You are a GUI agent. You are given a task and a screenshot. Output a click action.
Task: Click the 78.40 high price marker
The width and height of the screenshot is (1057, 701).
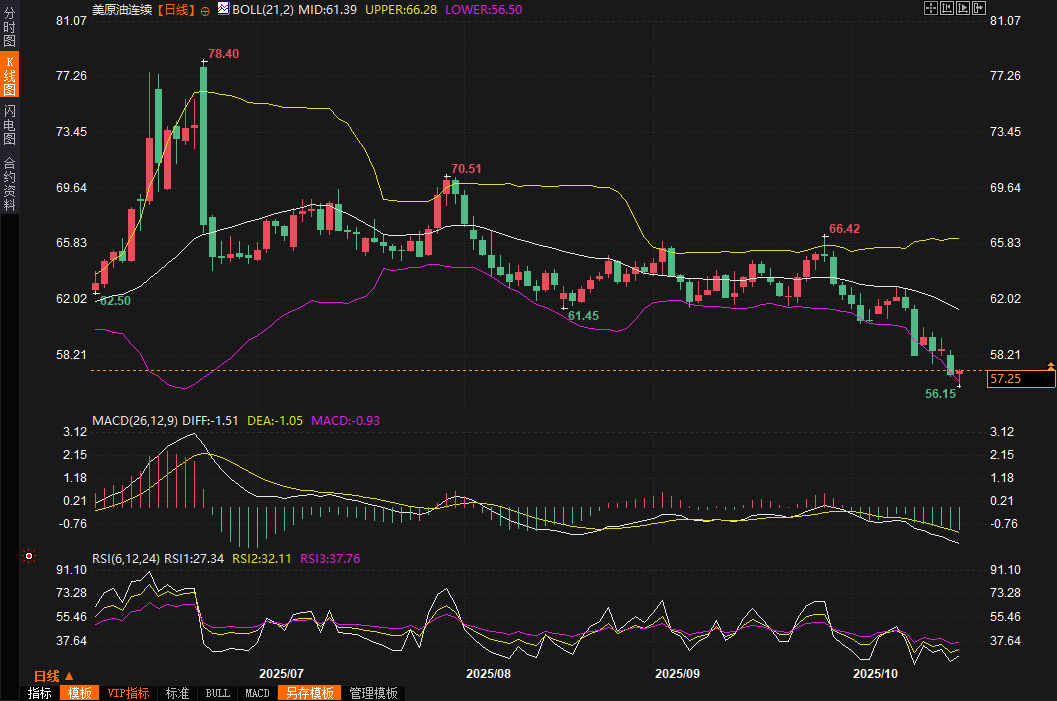tap(223, 54)
